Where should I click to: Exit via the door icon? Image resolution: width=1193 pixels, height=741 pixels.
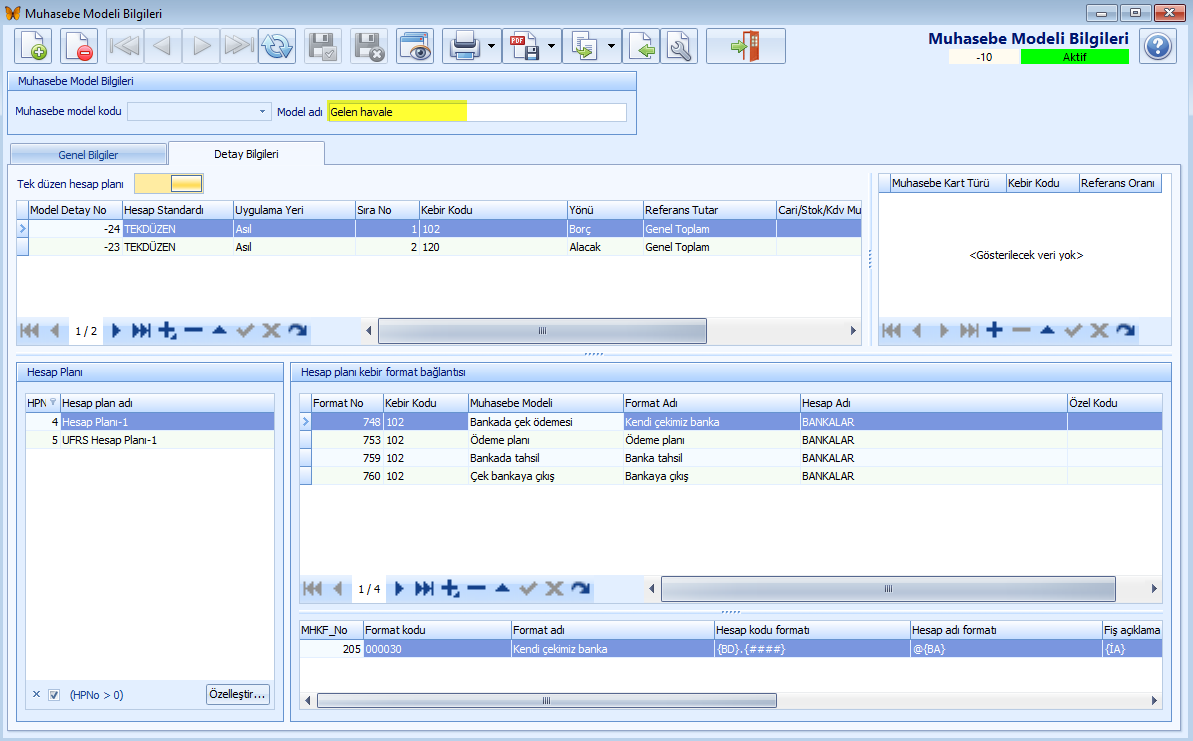coord(746,46)
